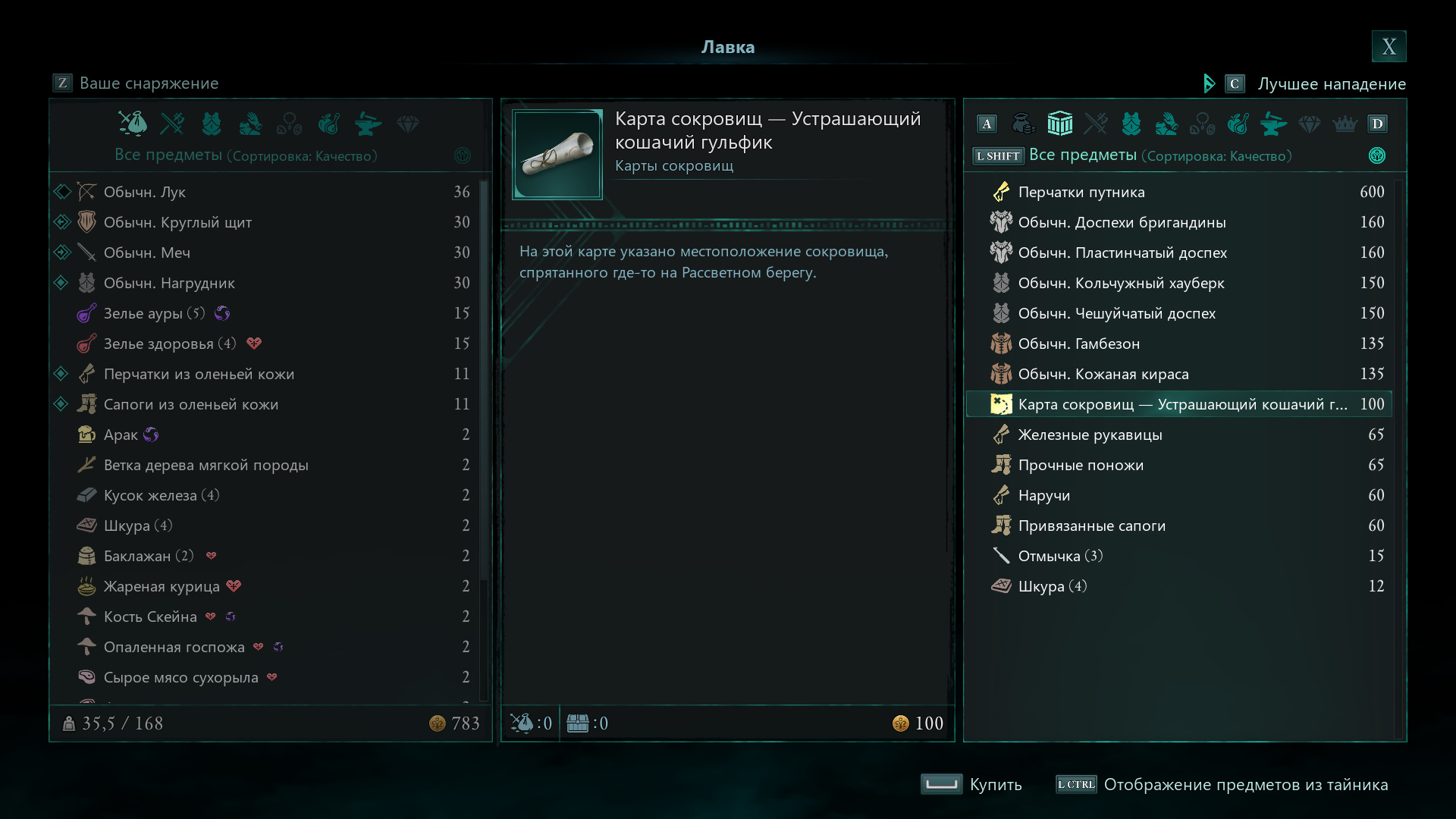Open the 'Ваше снаряжение' panel with Z
This screenshot has height=819, width=1456.
[x=62, y=83]
